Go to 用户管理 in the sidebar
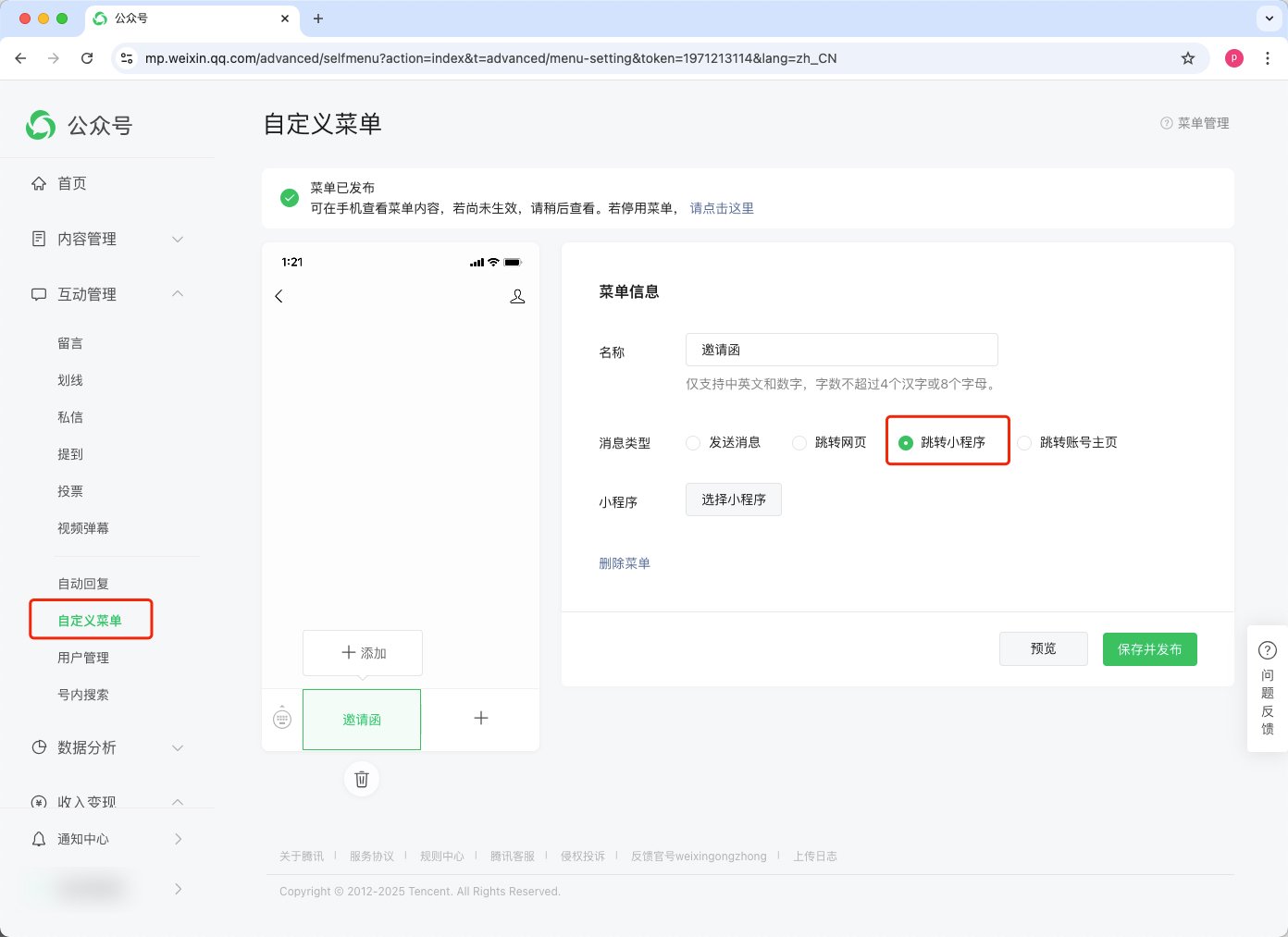The width and height of the screenshot is (1288, 937). pos(83,658)
